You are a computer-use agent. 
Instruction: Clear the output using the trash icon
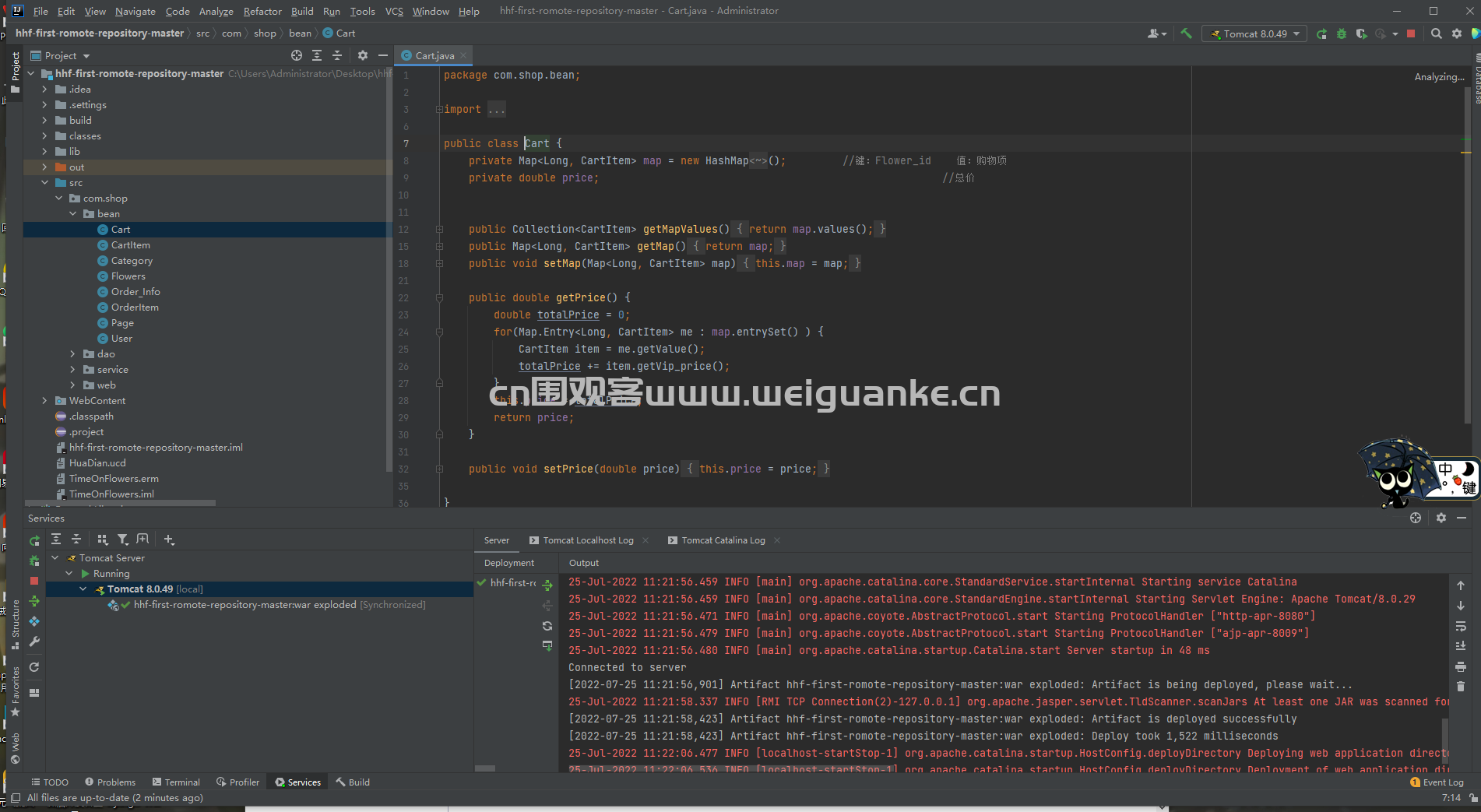(1461, 687)
